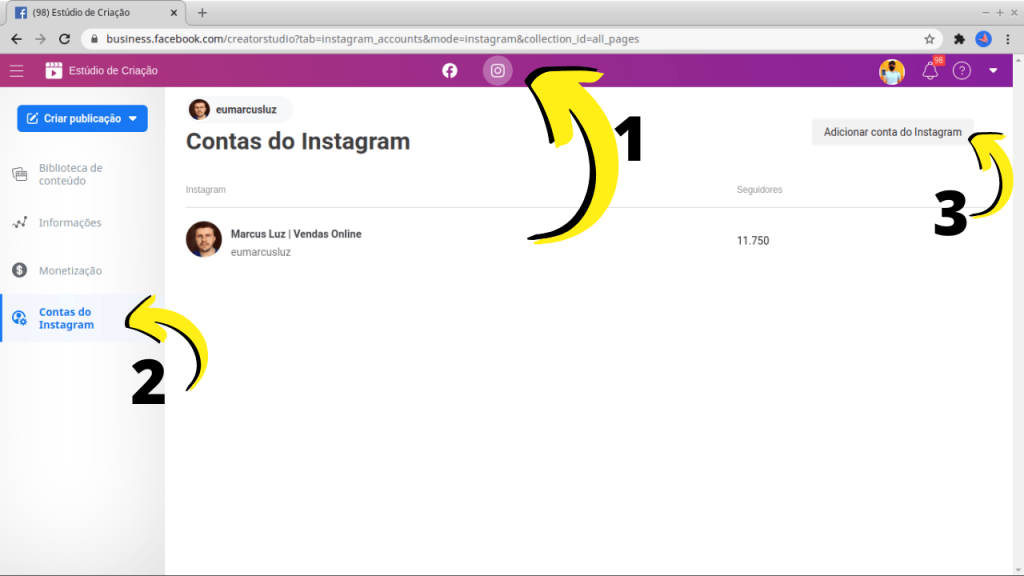Viewport: 1024px width, 576px height.
Task: Switch to the Facebook icon tab
Action: pos(449,71)
